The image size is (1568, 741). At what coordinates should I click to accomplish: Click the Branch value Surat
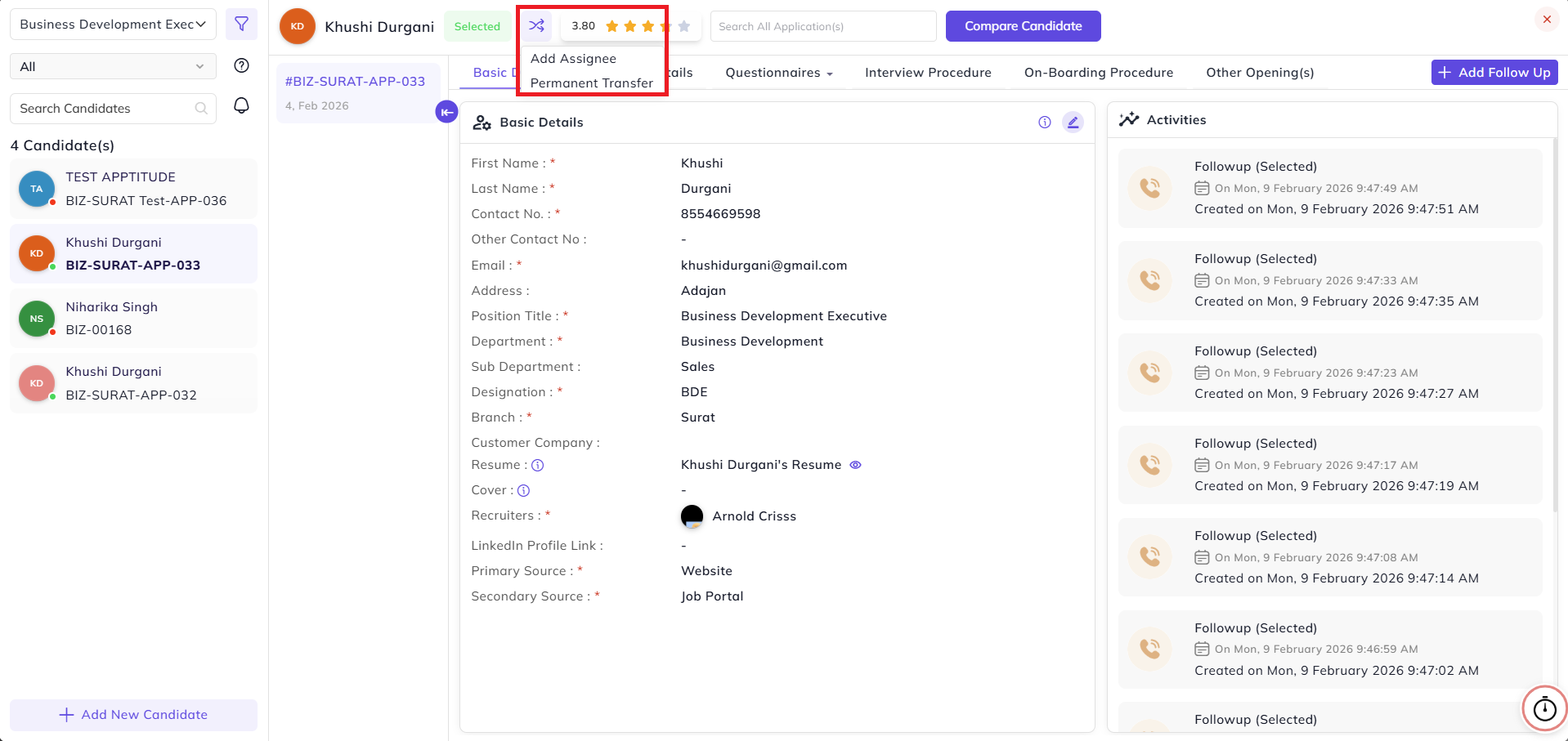pos(697,417)
